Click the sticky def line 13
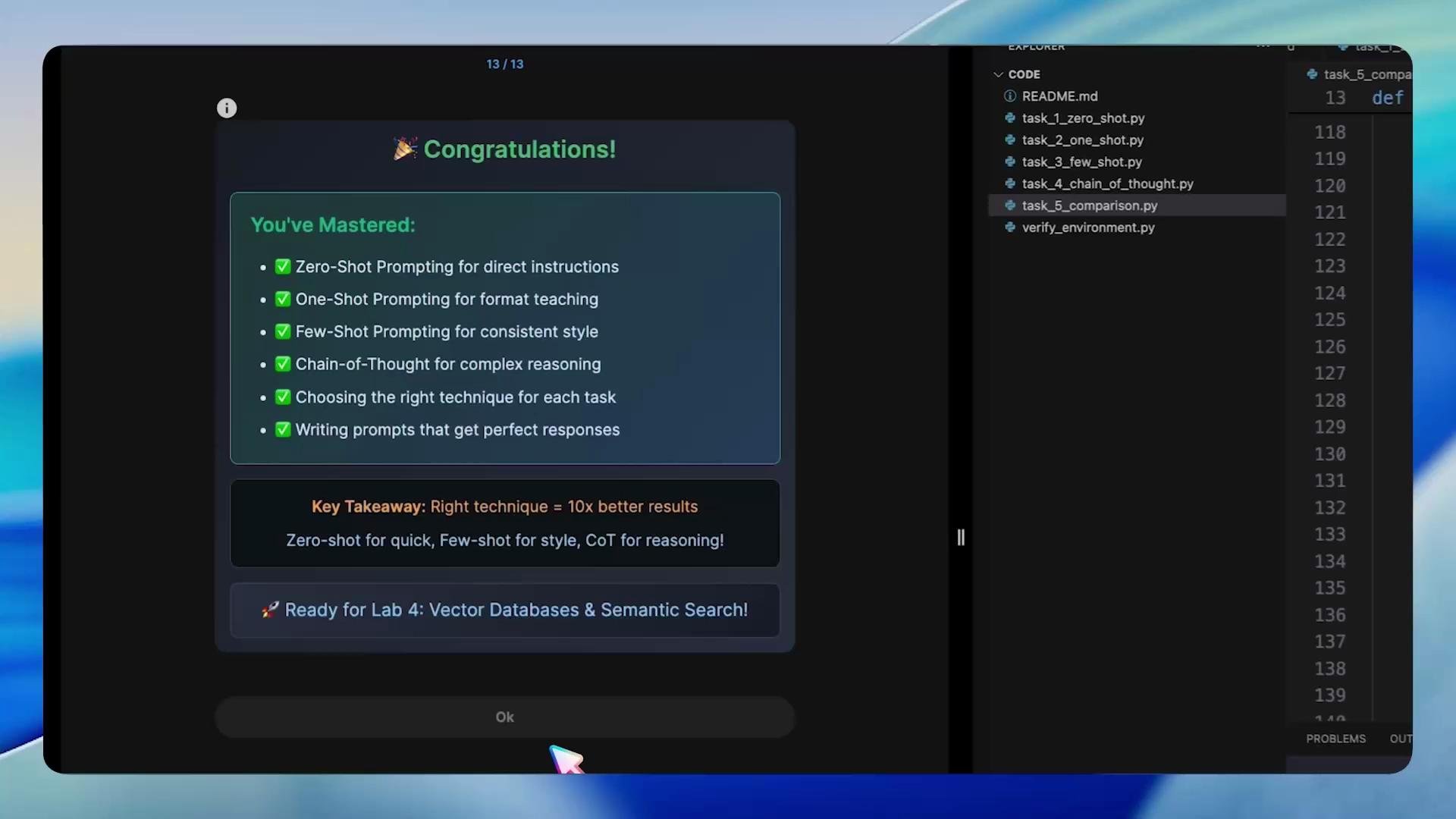1456x819 pixels. (x=1350, y=98)
